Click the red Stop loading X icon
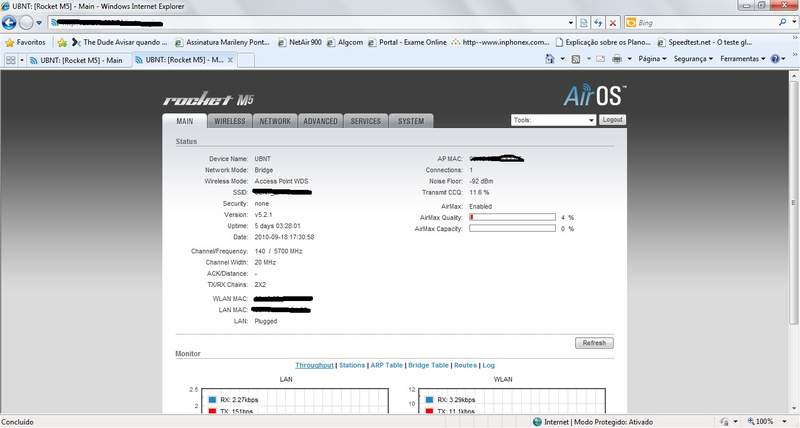This screenshot has height=428, width=800. (x=613, y=22)
